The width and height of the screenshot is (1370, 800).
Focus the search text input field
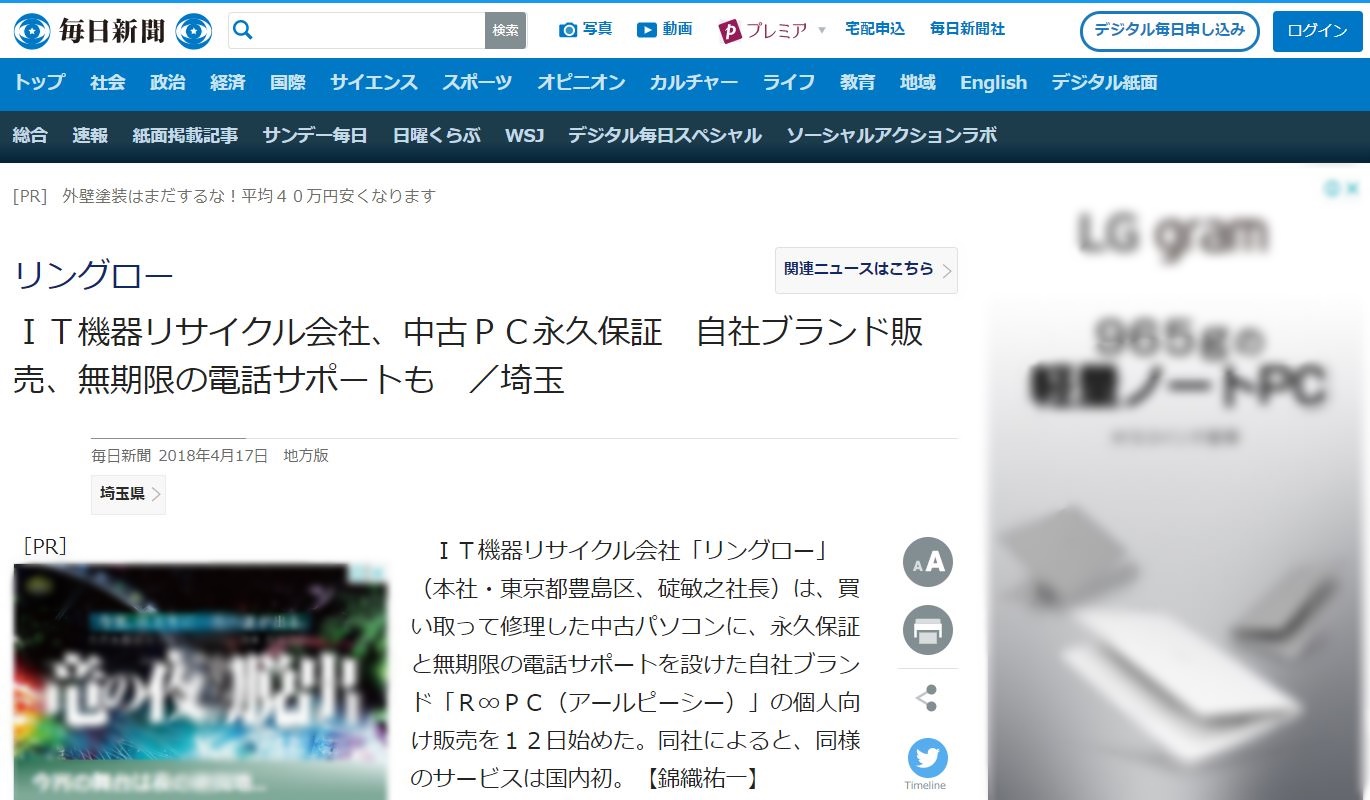pos(370,31)
